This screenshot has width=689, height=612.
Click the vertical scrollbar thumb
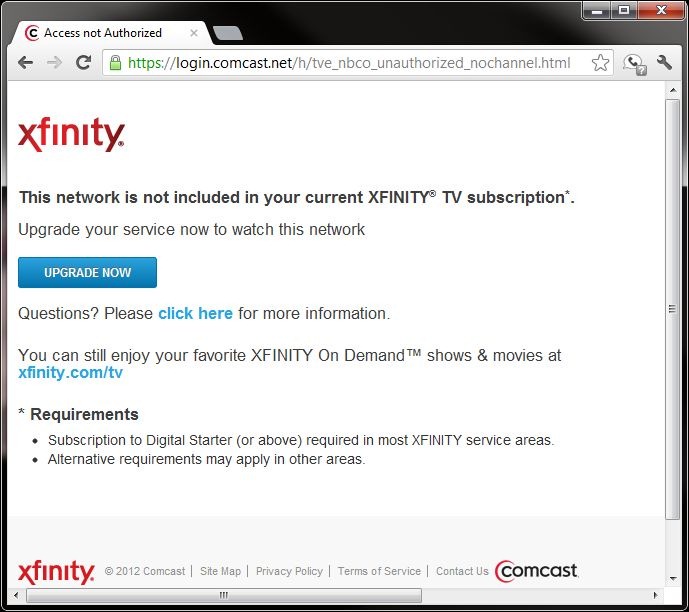pyautogui.click(x=672, y=309)
